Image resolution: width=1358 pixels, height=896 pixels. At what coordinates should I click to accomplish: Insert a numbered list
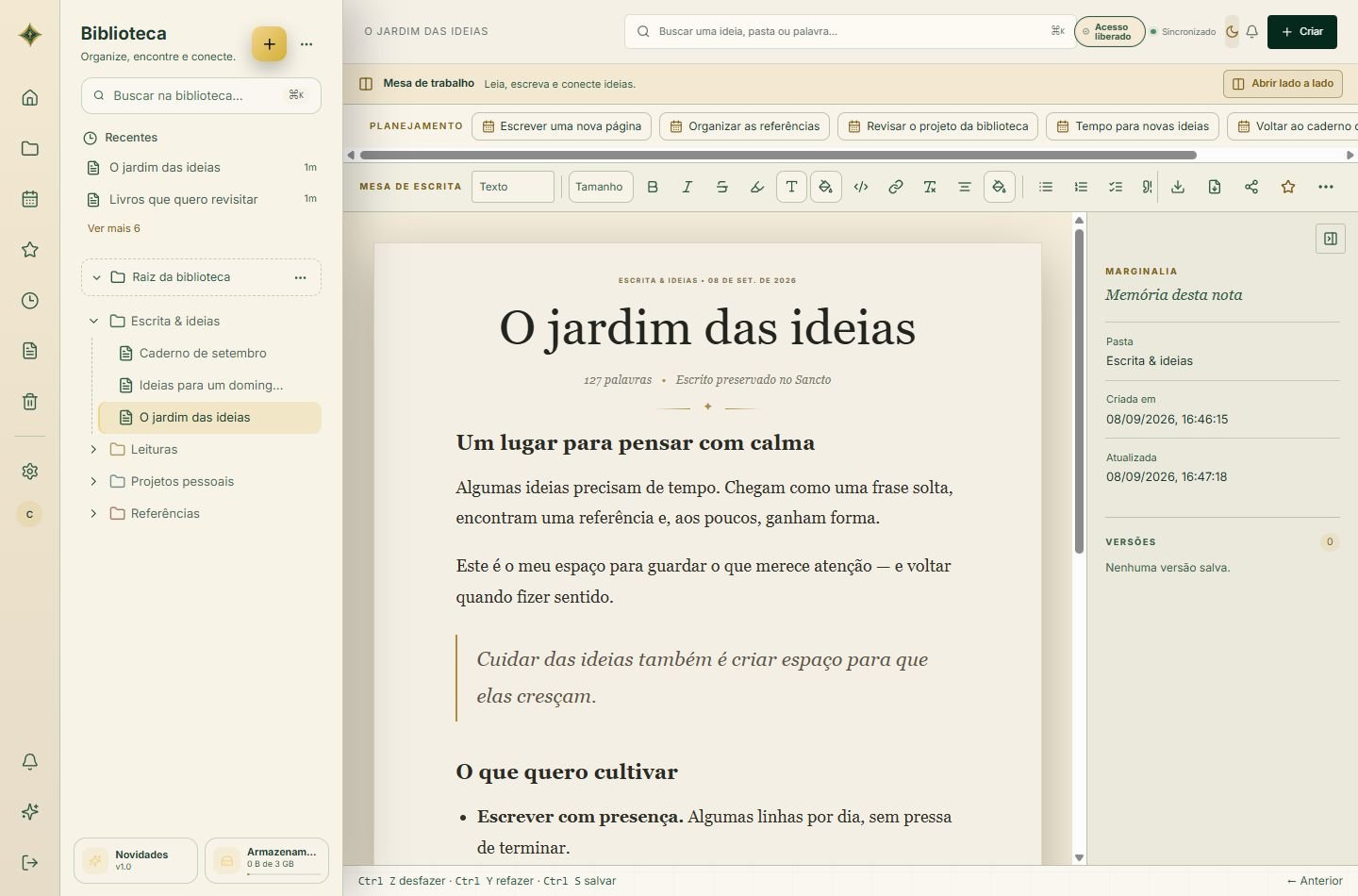click(1081, 187)
